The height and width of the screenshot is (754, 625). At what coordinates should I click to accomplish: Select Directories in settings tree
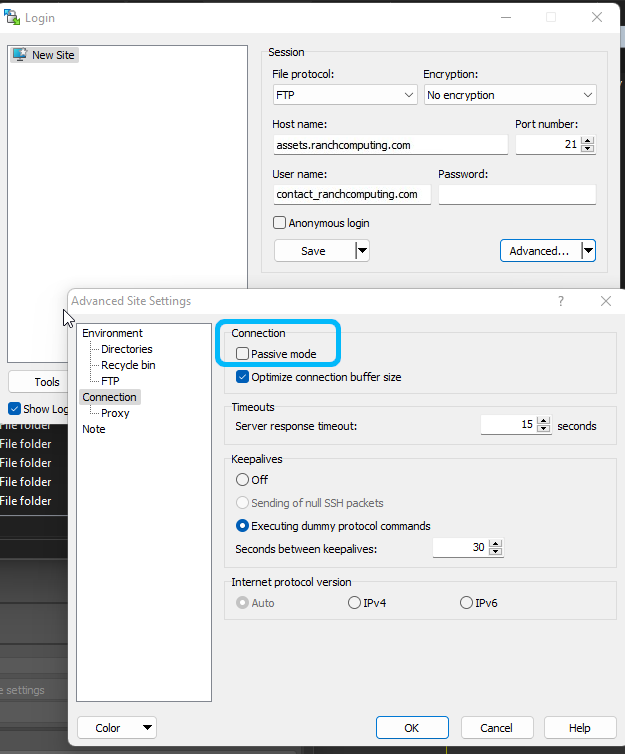pos(127,349)
